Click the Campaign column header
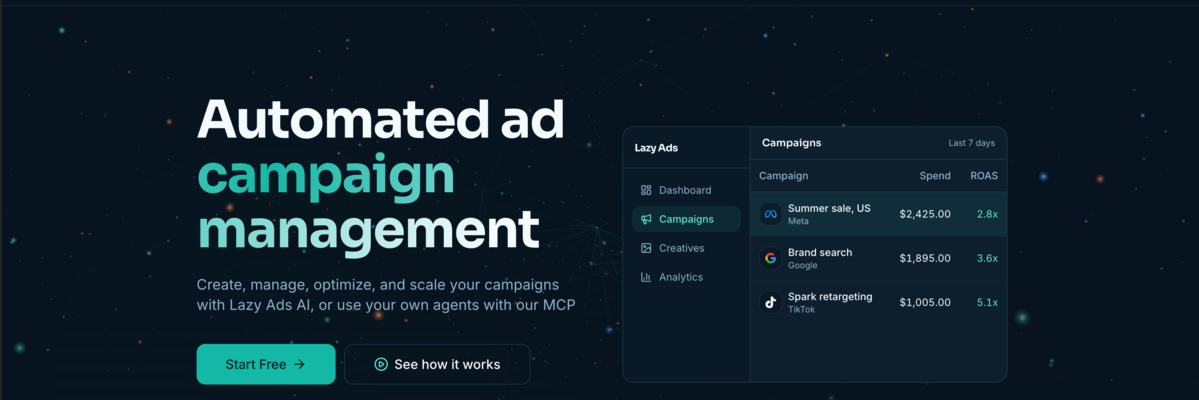Image resolution: width=1199 pixels, height=400 pixels. point(783,176)
